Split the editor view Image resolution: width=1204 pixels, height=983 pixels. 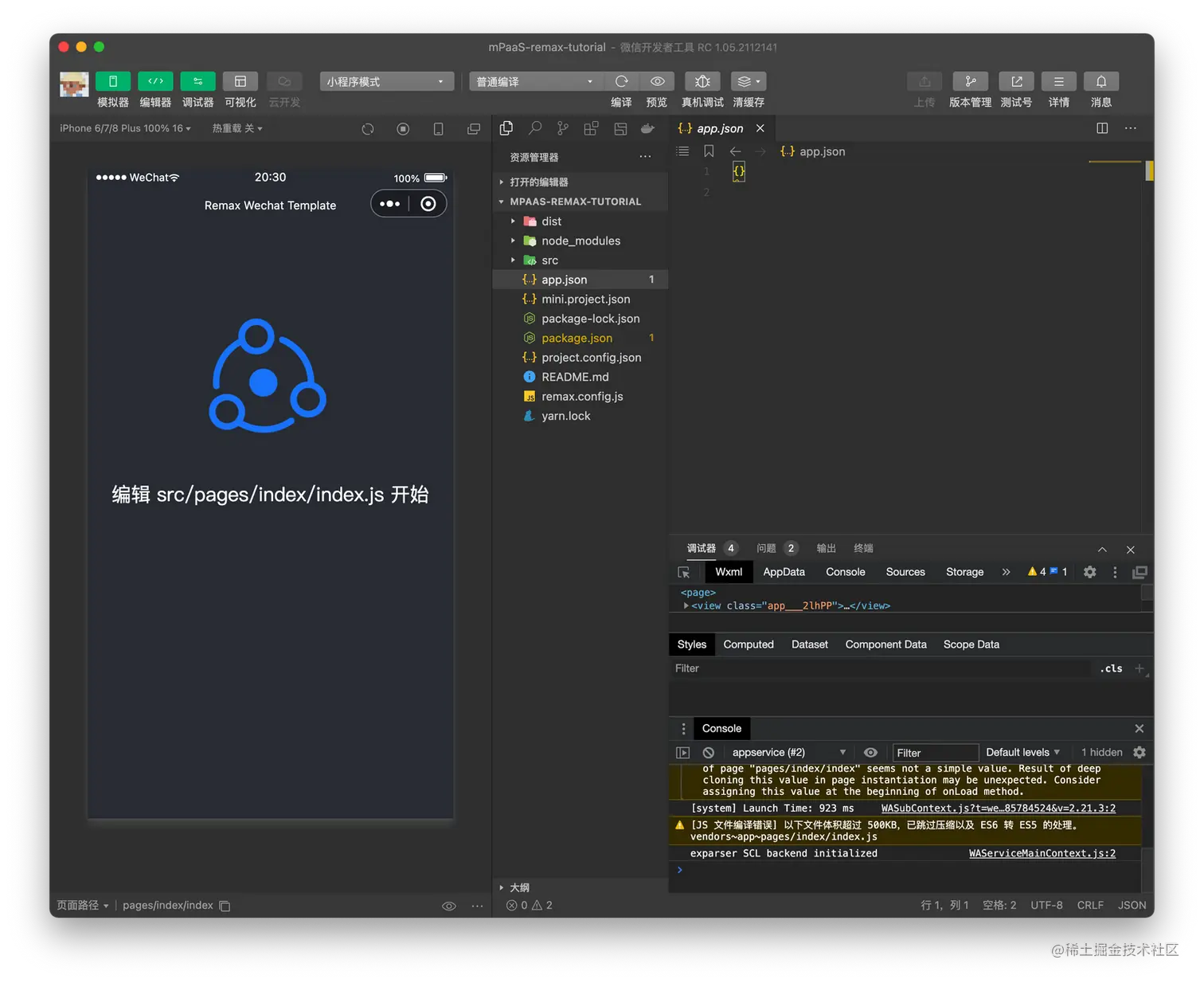click(x=1102, y=128)
